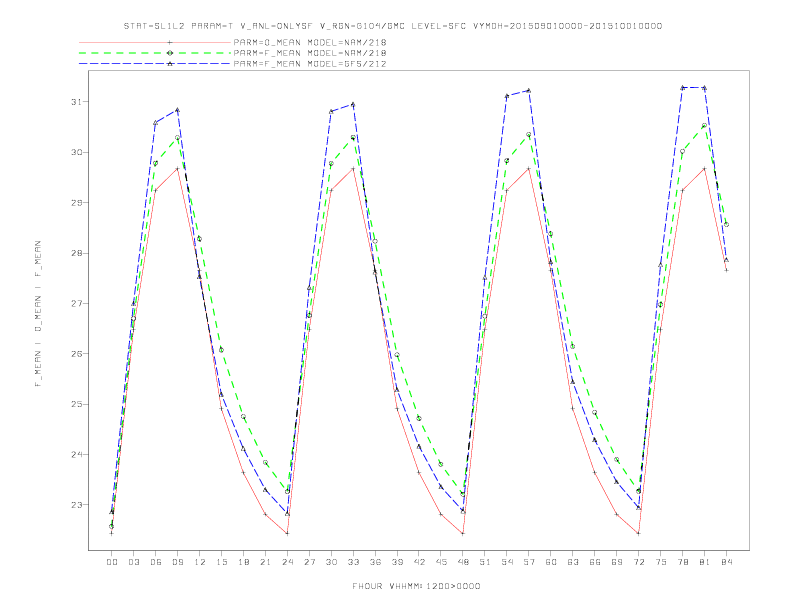Click x-axis tick label 42
Viewport: 792px width, 612px height.
(x=419, y=562)
